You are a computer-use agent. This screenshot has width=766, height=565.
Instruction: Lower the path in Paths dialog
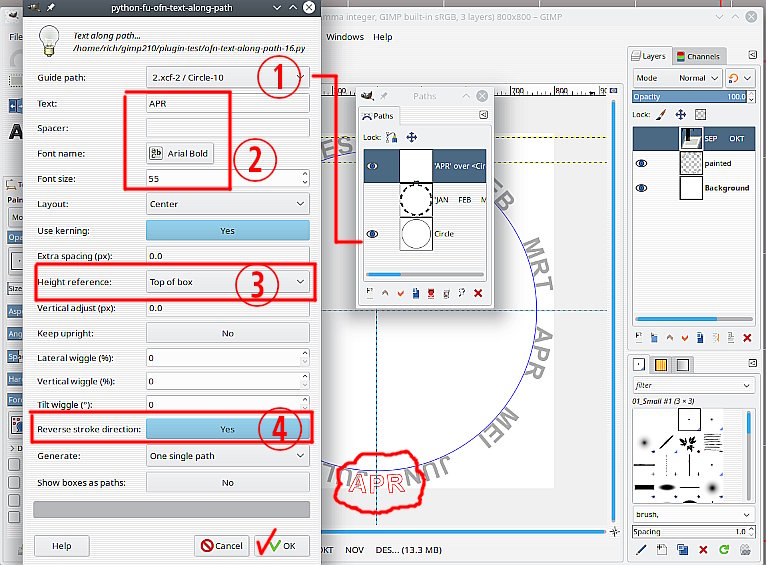coord(401,293)
